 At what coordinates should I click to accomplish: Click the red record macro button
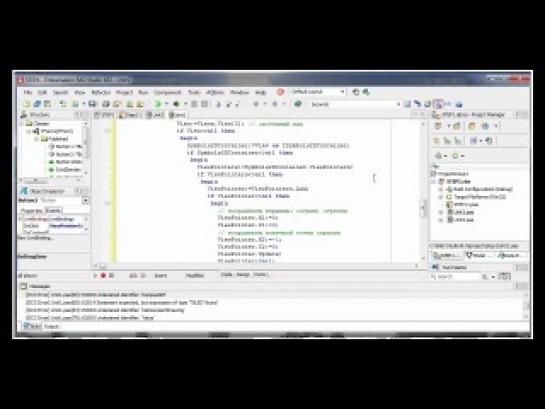[x=103, y=276]
